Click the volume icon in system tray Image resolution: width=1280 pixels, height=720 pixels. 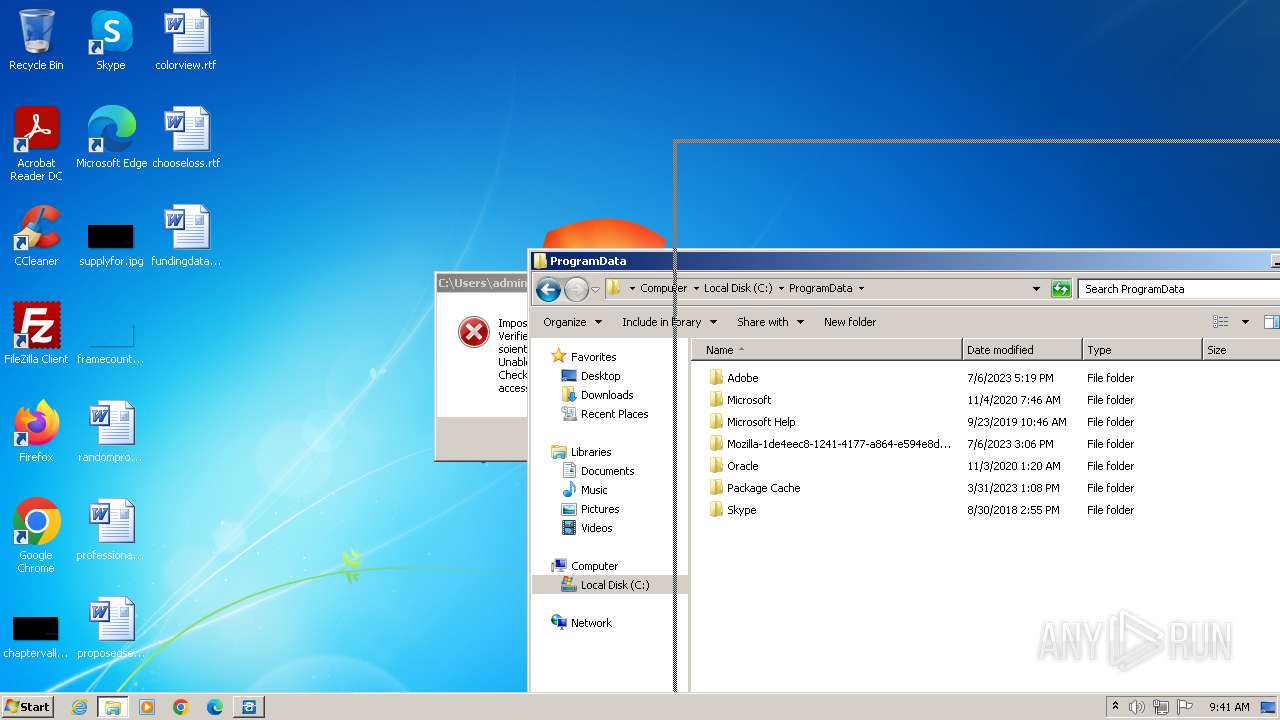[x=1137, y=707]
